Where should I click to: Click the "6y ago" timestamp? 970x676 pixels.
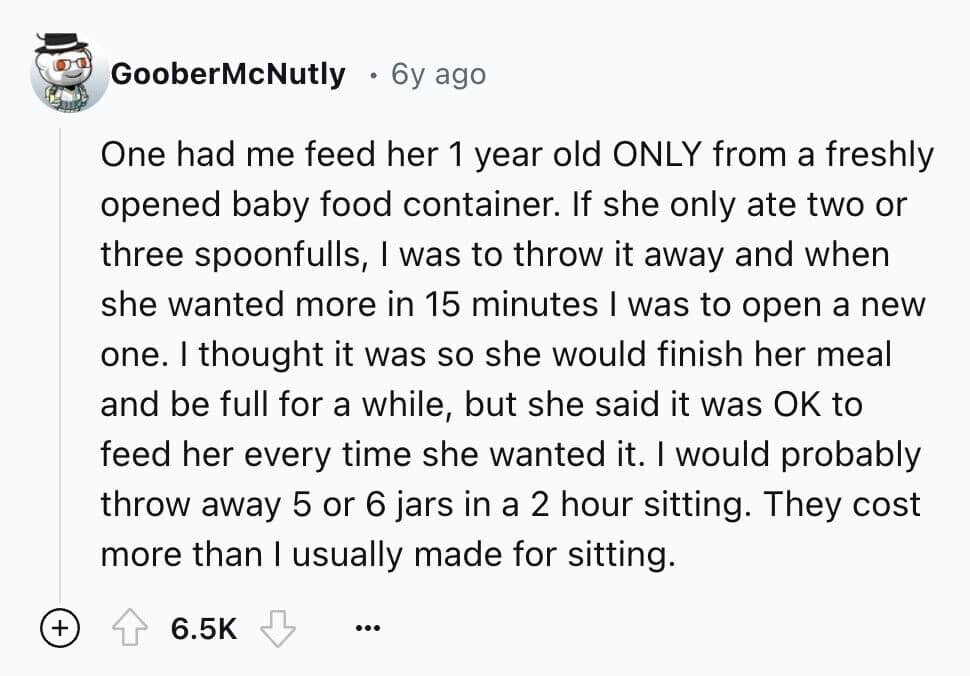pyautogui.click(x=439, y=74)
